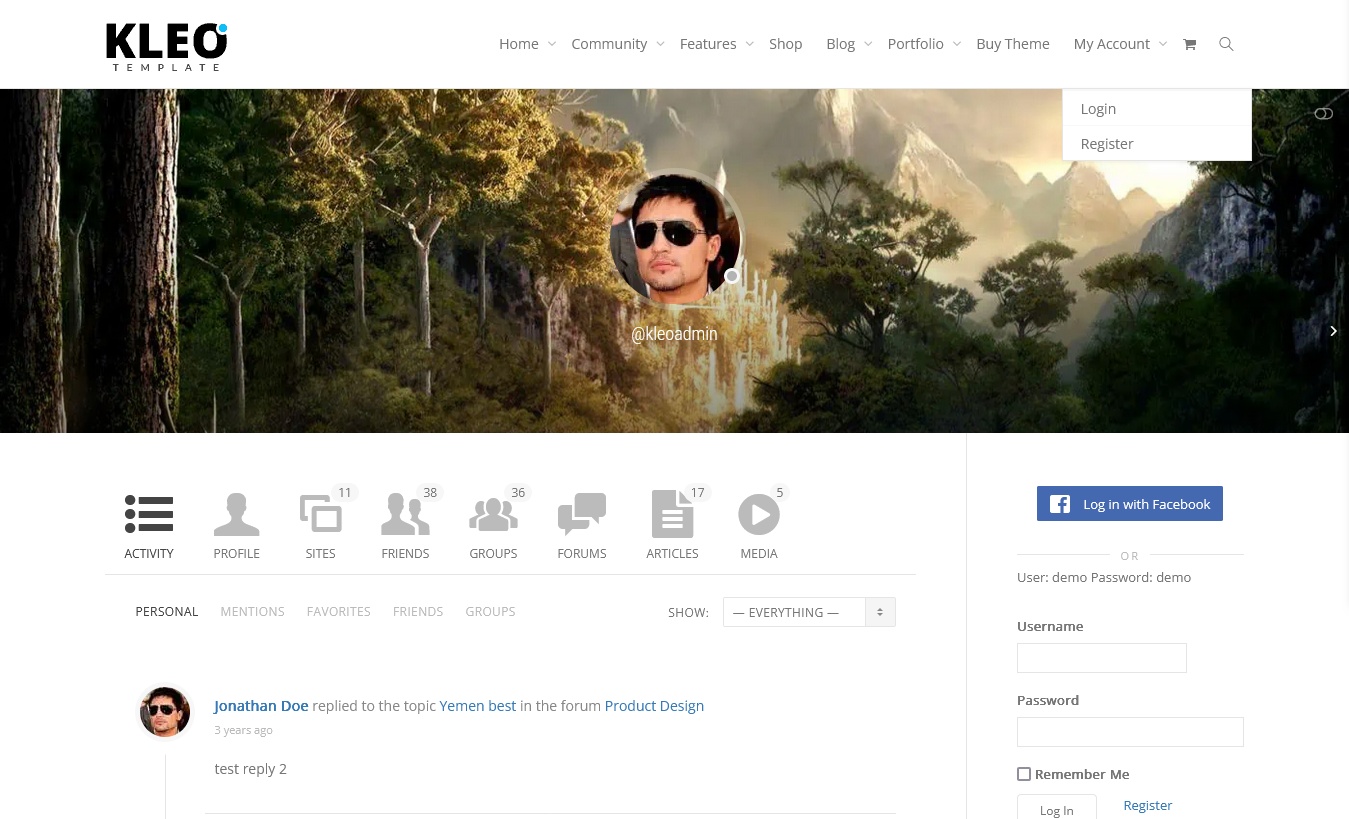Click the Register link beside Log In
Viewport: 1349px width, 819px height.
[1147, 805]
